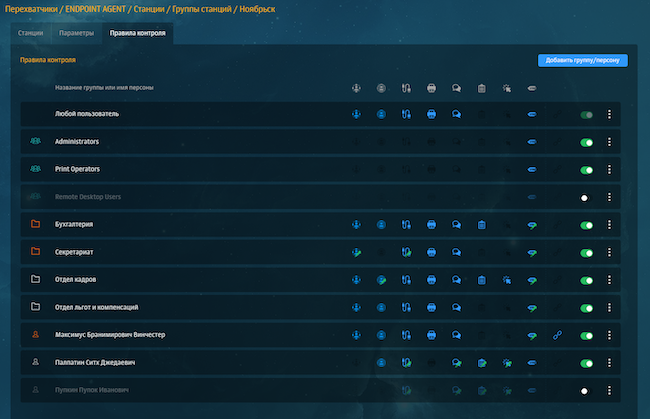Select Отдел льгот и компенсаций row name
The image size is (650, 419).
tap(97, 308)
